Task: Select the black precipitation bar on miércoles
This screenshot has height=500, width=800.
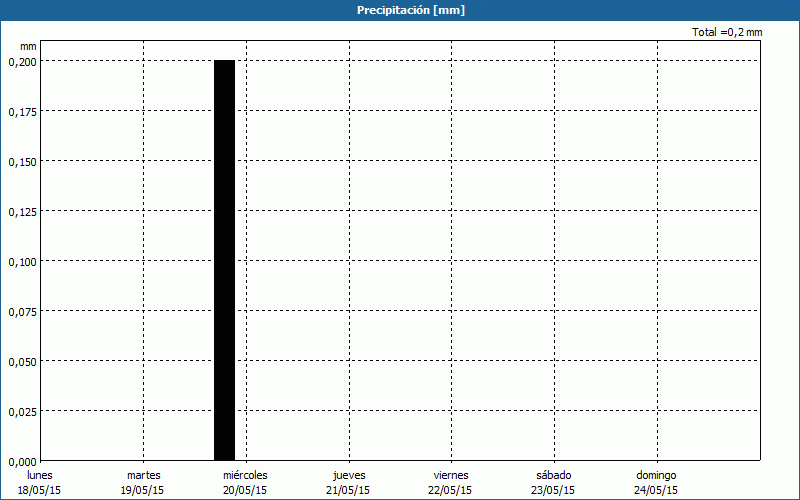Action: 224,260
